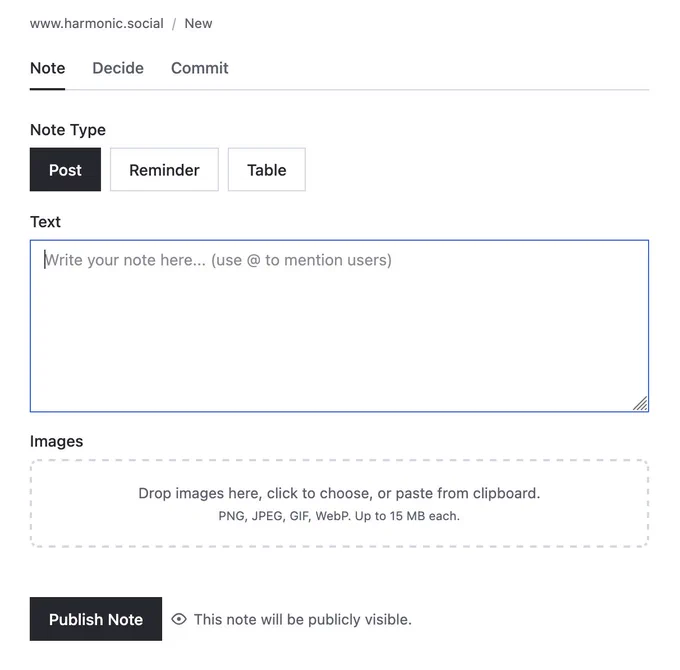Focus the note text input area
This screenshot has width=680, height=670.
(x=340, y=325)
